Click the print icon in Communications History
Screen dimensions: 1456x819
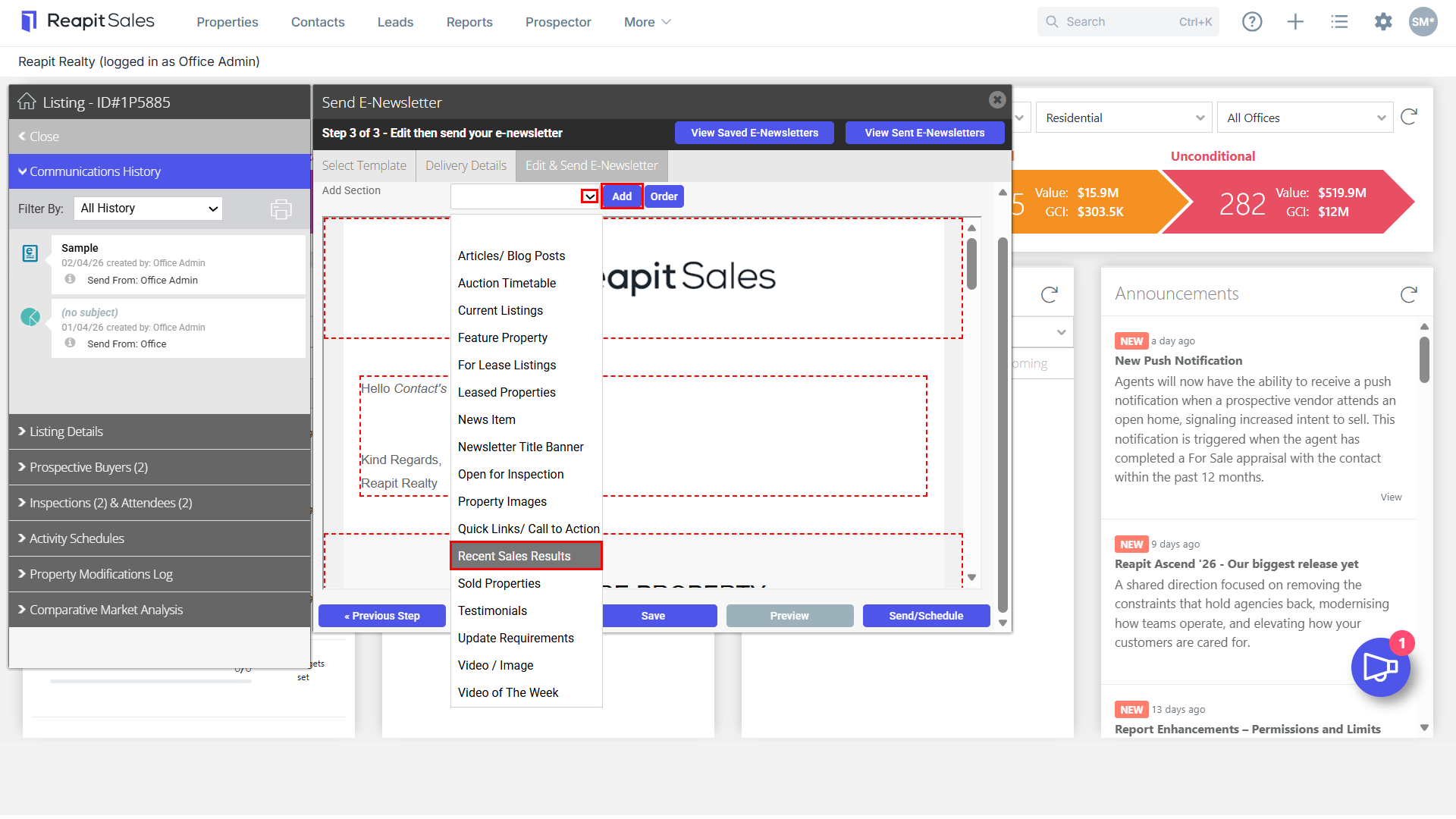281,209
